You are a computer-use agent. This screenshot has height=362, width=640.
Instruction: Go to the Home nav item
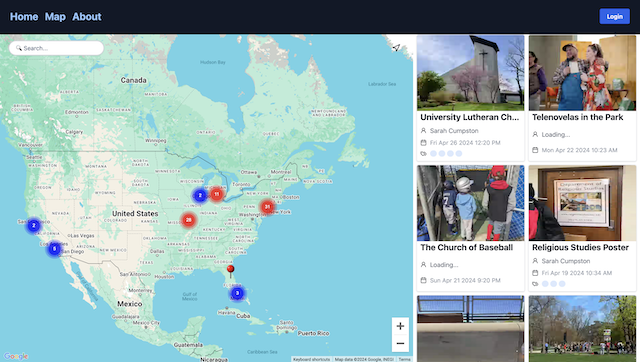tap(24, 17)
